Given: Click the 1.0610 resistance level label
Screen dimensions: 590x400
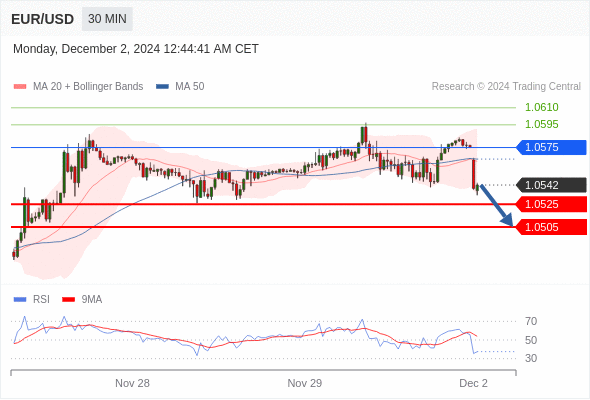Looking at the screenshot, I should (x=541, y=107).
